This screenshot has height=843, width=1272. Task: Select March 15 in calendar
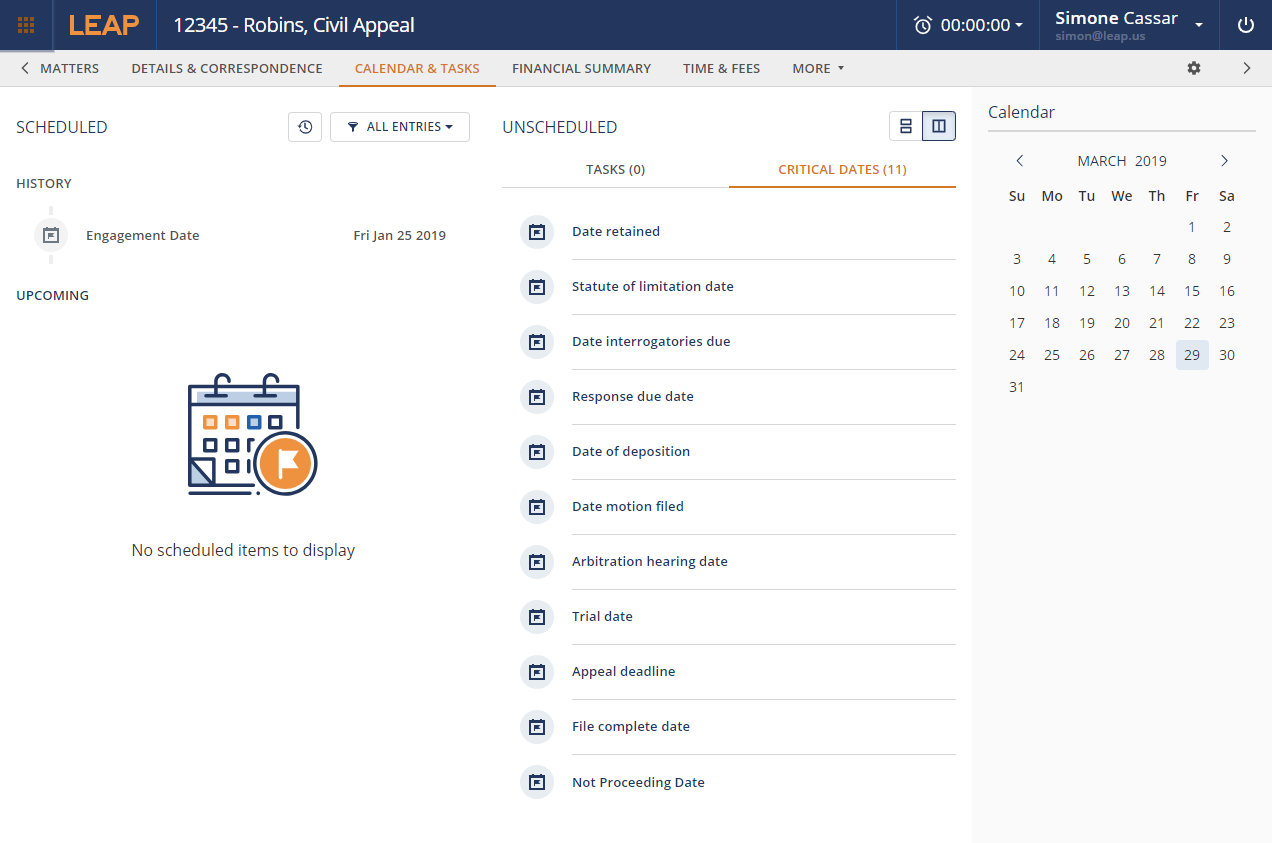(1192, 291)
